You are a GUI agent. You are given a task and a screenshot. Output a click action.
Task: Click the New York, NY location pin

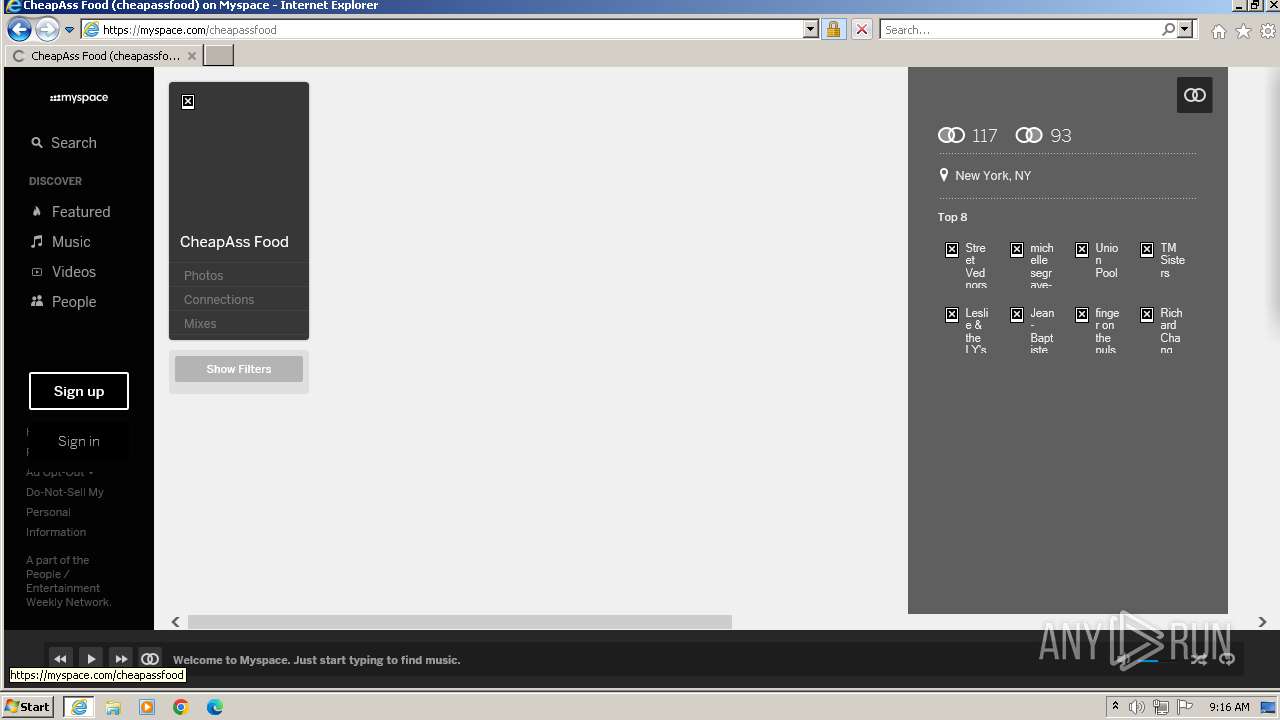943,175
